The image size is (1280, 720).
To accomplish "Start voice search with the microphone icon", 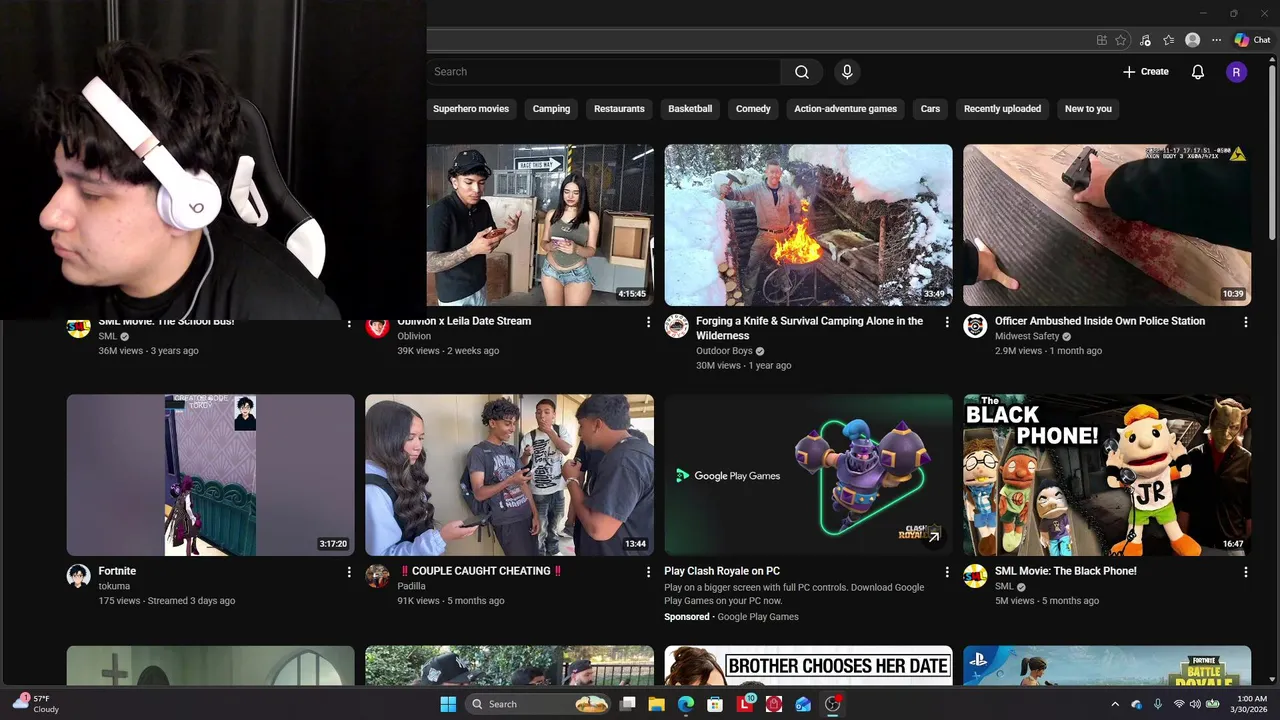I will (x=847, y=72).
